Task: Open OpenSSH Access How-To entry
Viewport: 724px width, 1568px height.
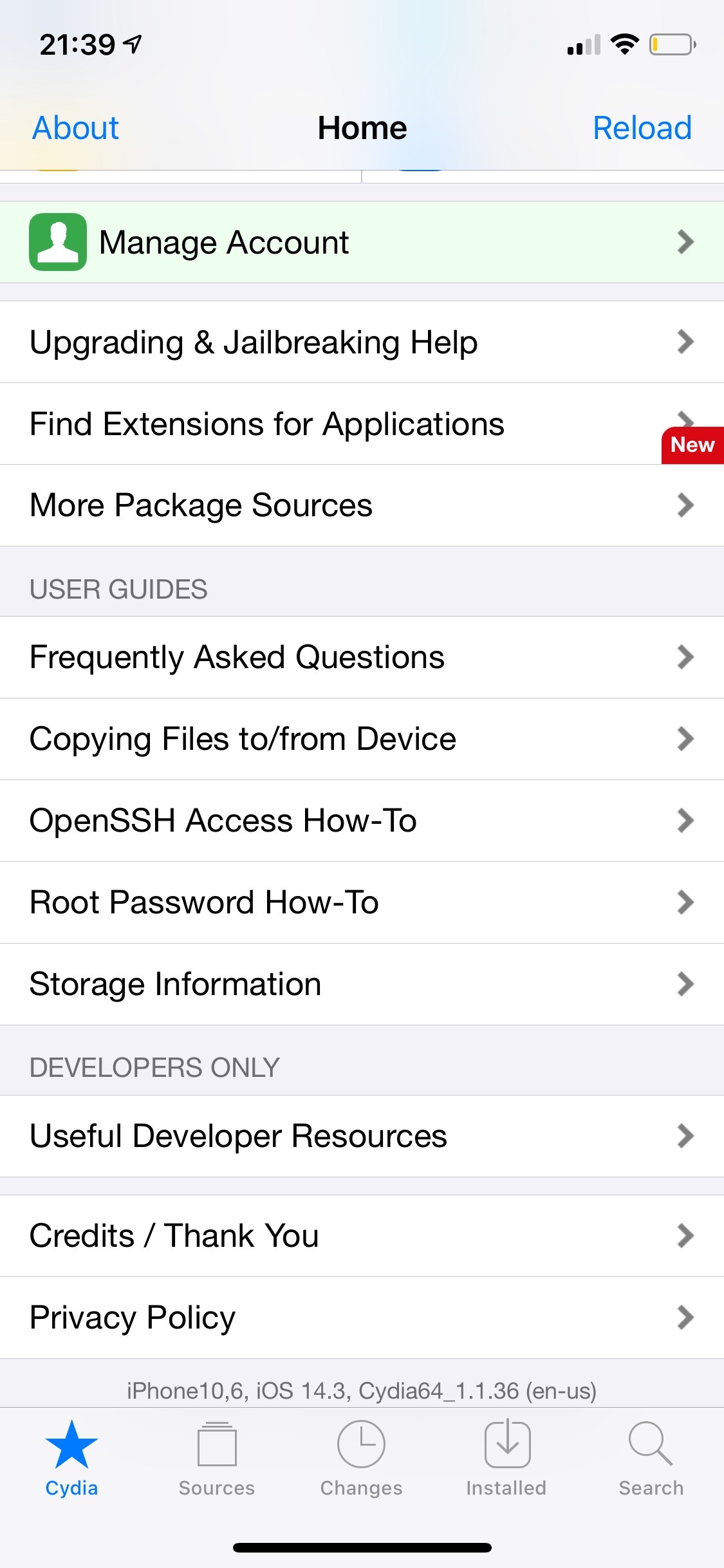Action: pyautogui.click(x=362, y=821)
